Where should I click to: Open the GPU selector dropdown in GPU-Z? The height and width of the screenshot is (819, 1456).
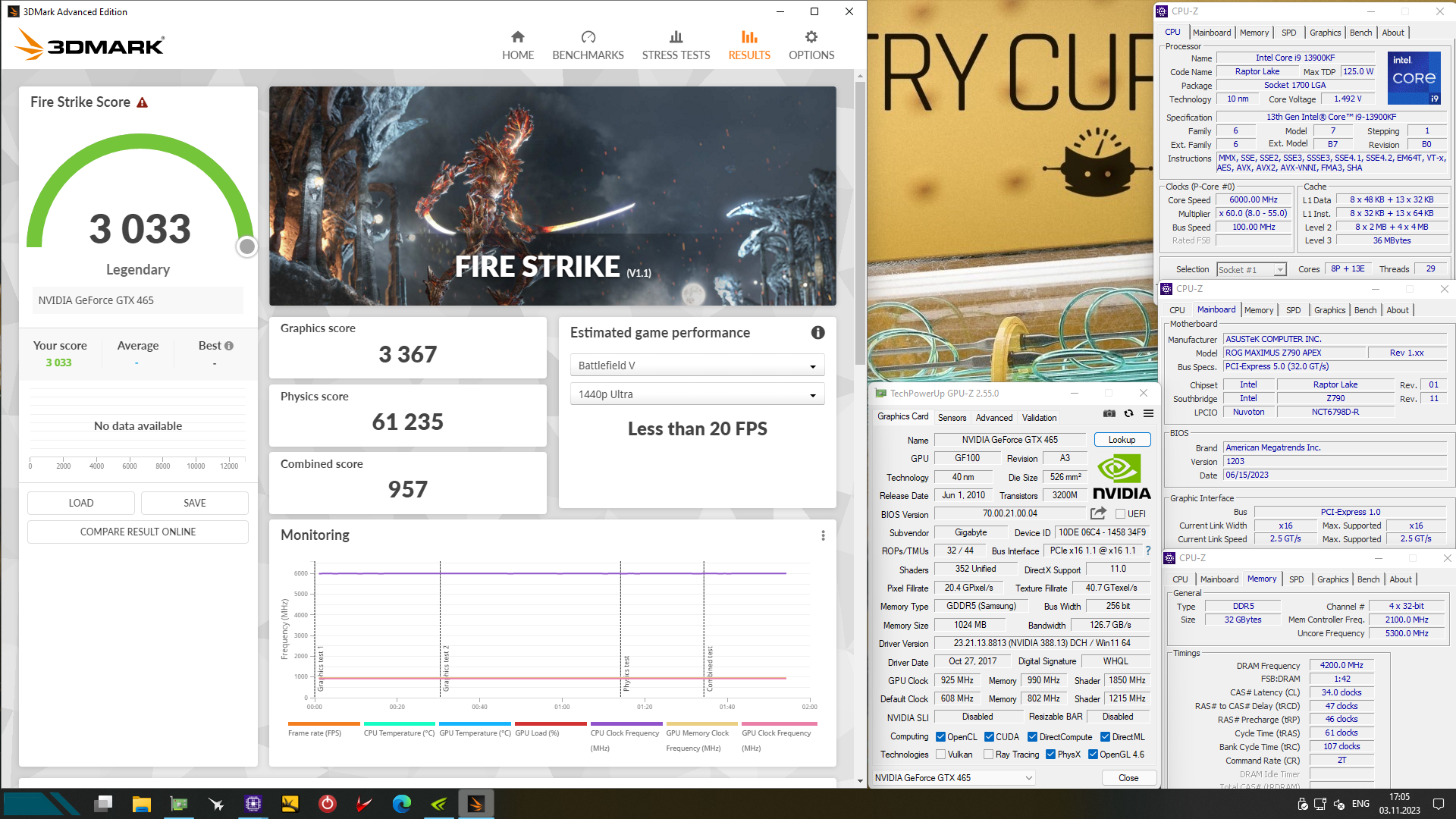click(x=953, y=778)
